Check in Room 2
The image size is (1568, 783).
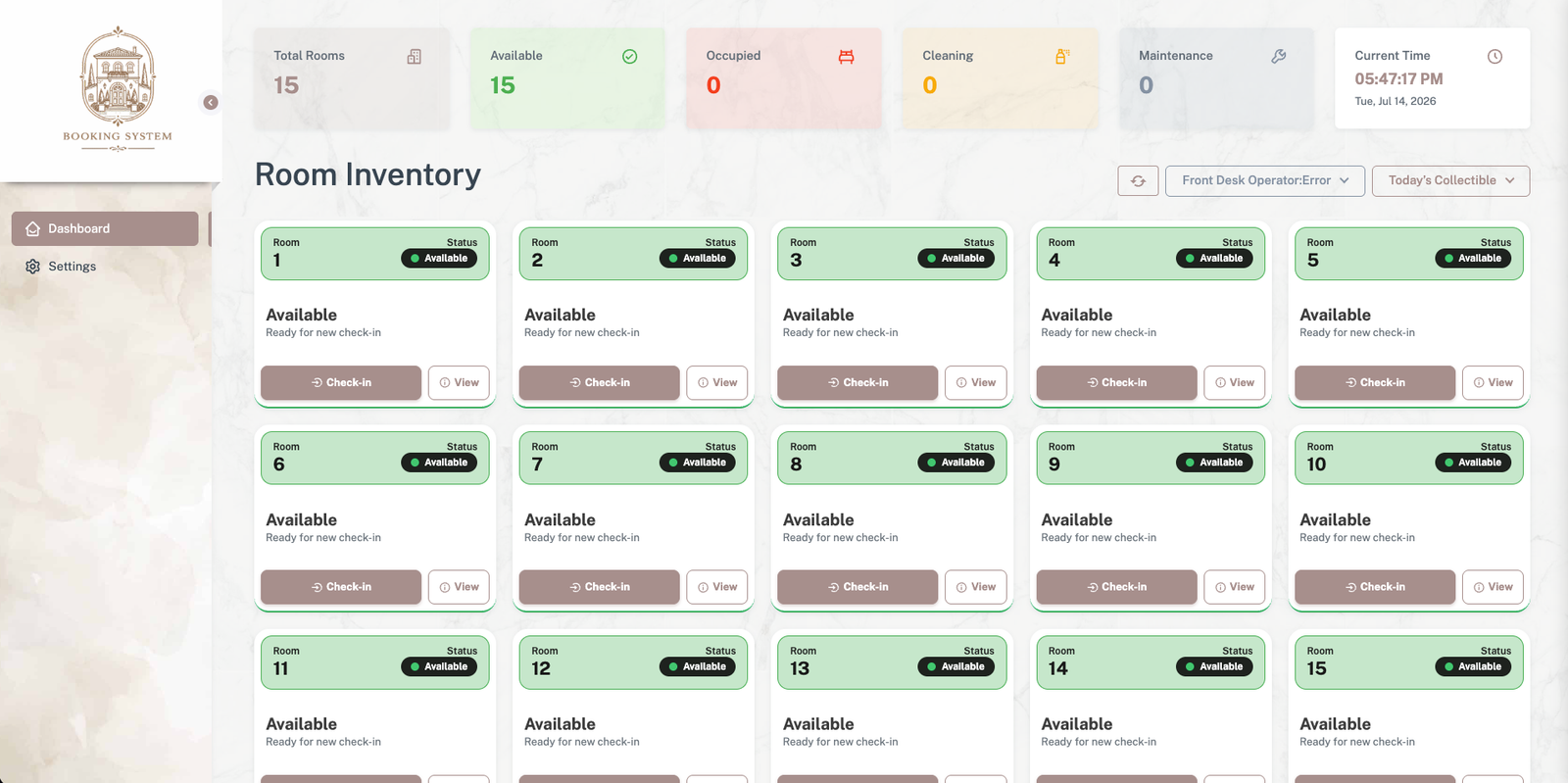point(600,382)
